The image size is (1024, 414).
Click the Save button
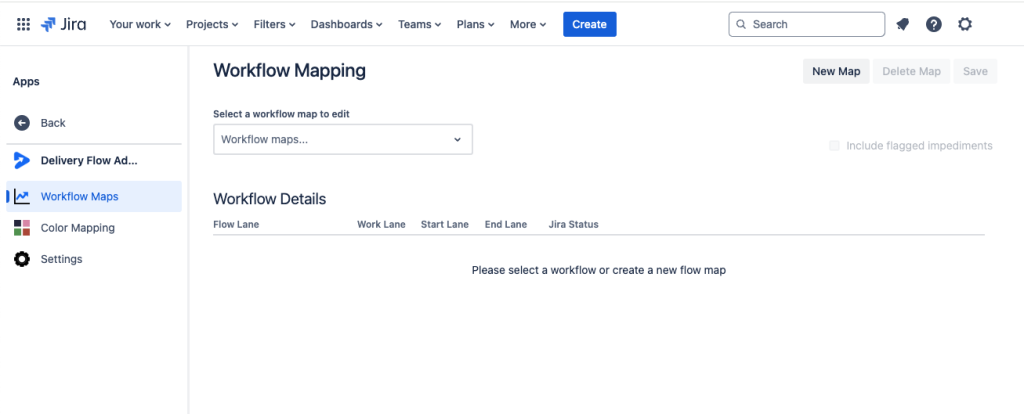tap(975, 71)
